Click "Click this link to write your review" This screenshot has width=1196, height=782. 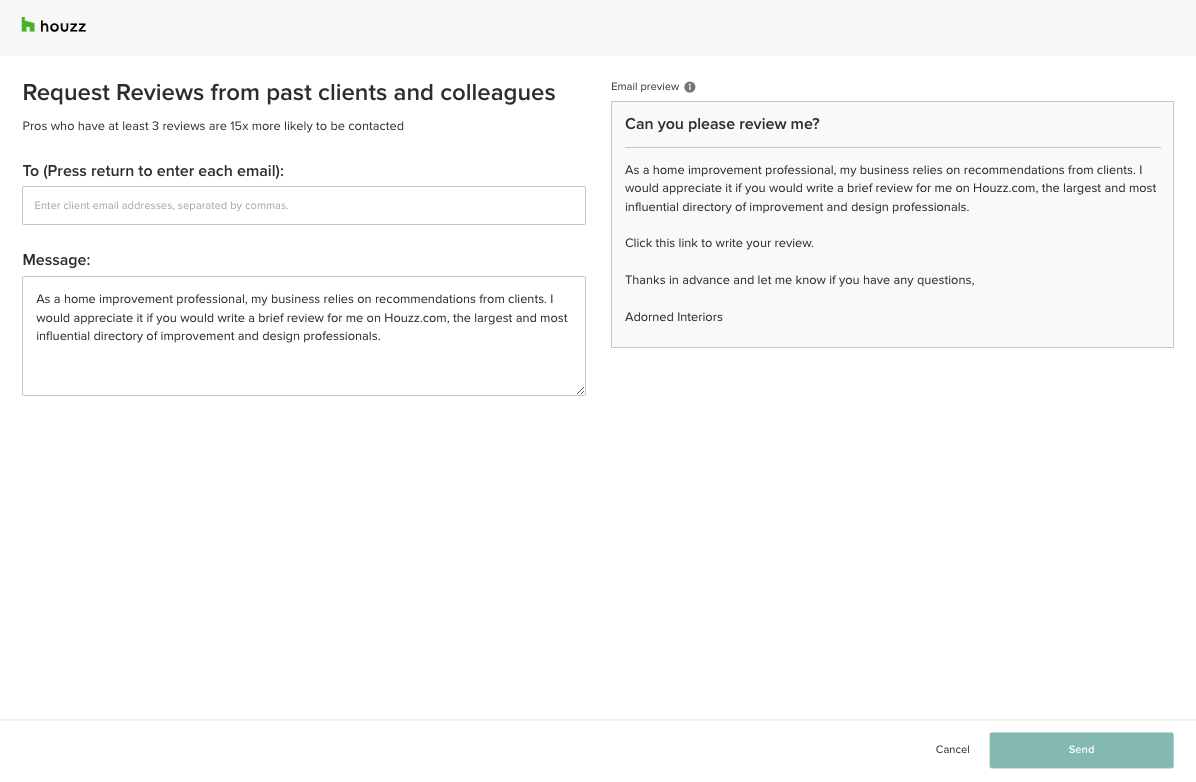point(719,243)
